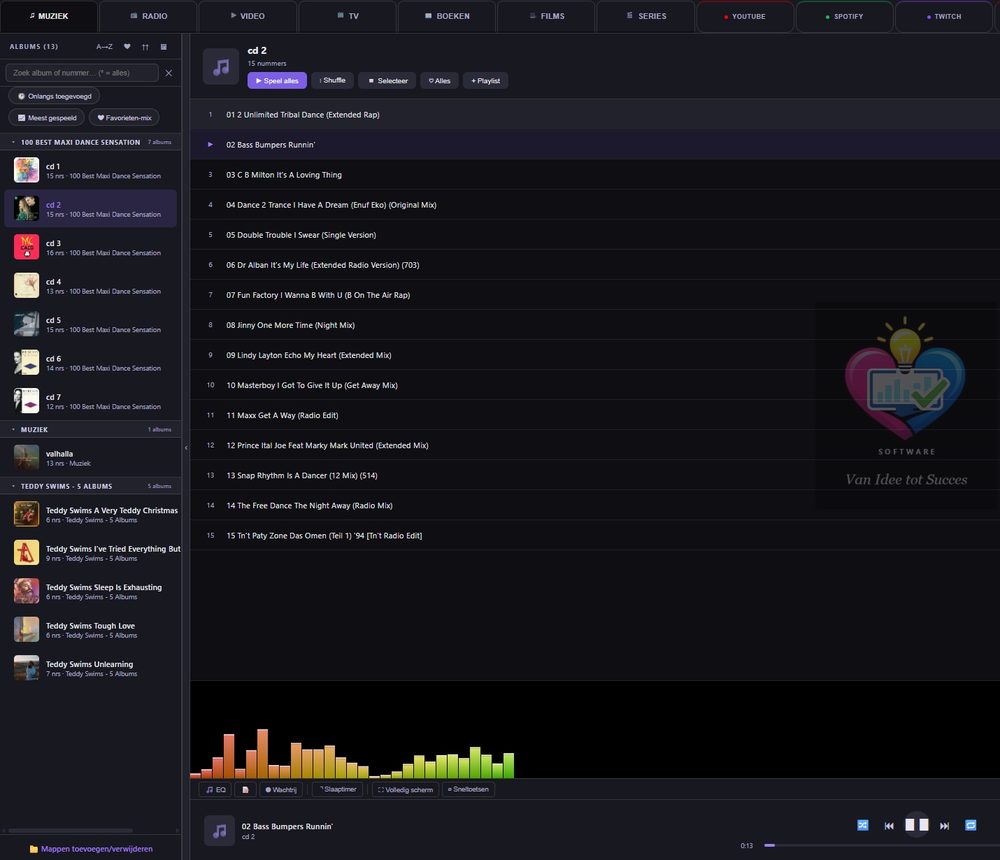Skip to next track
Viewport: 1000px width, 860px height.
click(x=945, y=826)
